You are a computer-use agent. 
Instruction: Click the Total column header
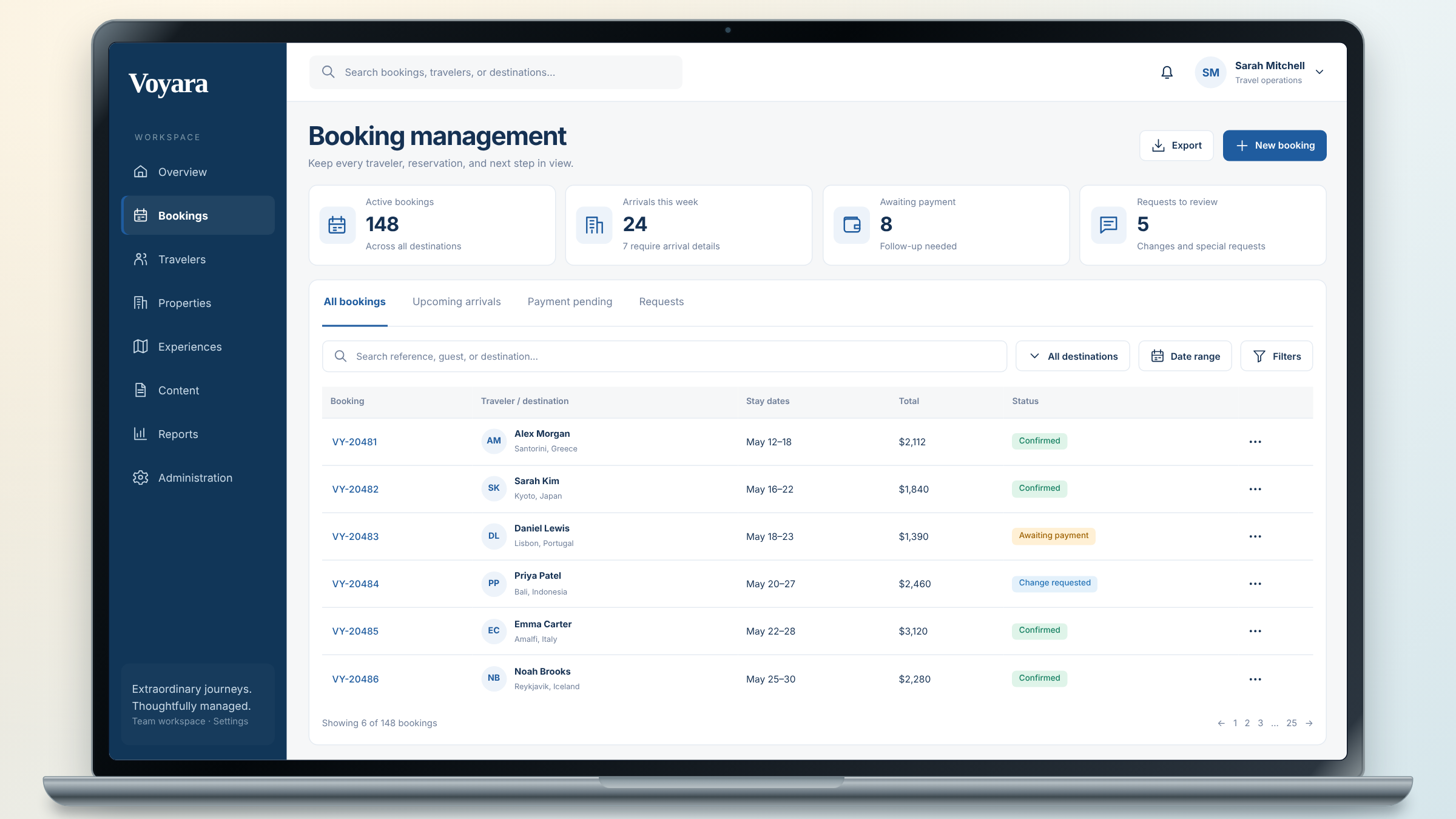point(909,401)
